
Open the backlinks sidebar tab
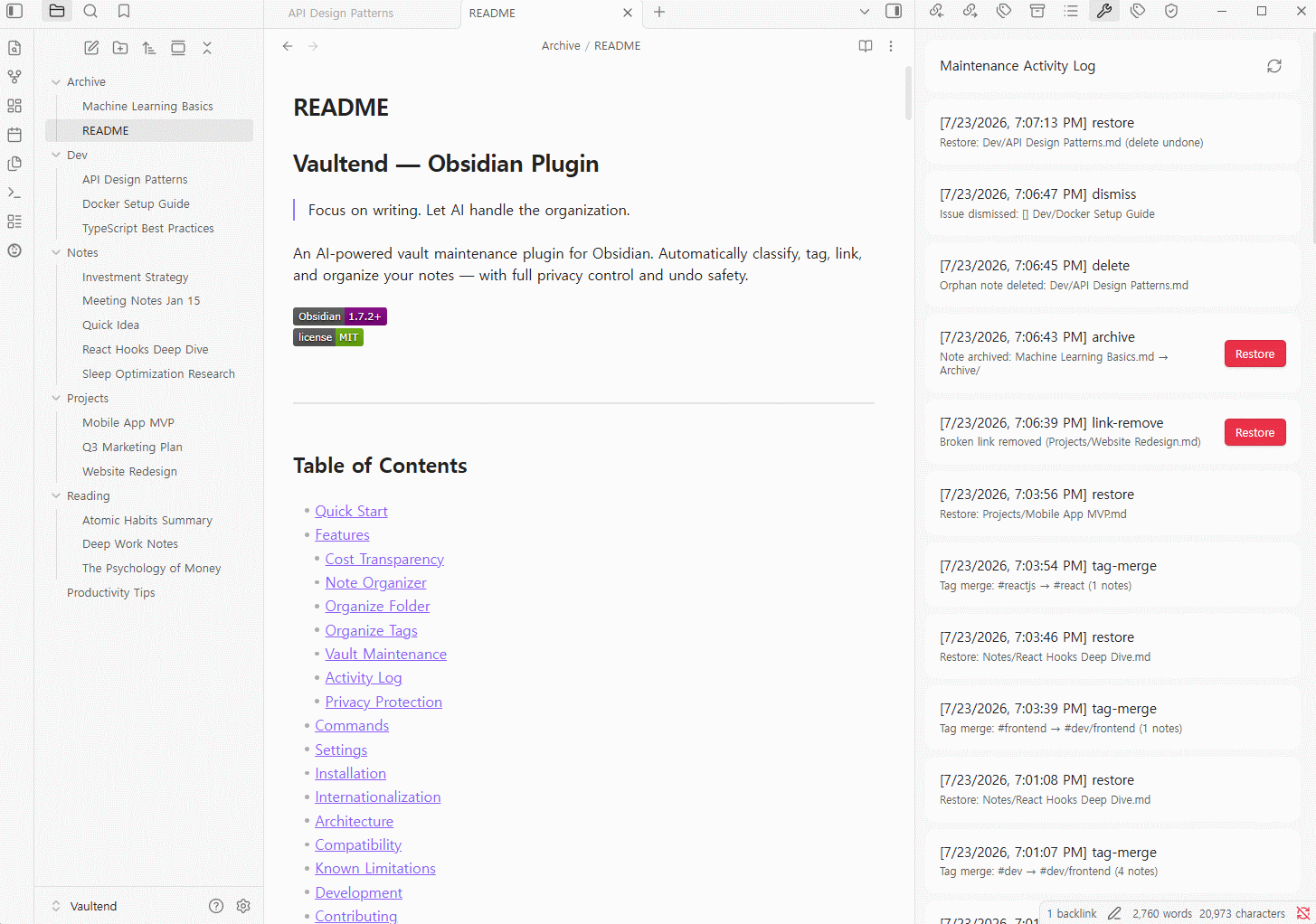(x=936, y=11)
